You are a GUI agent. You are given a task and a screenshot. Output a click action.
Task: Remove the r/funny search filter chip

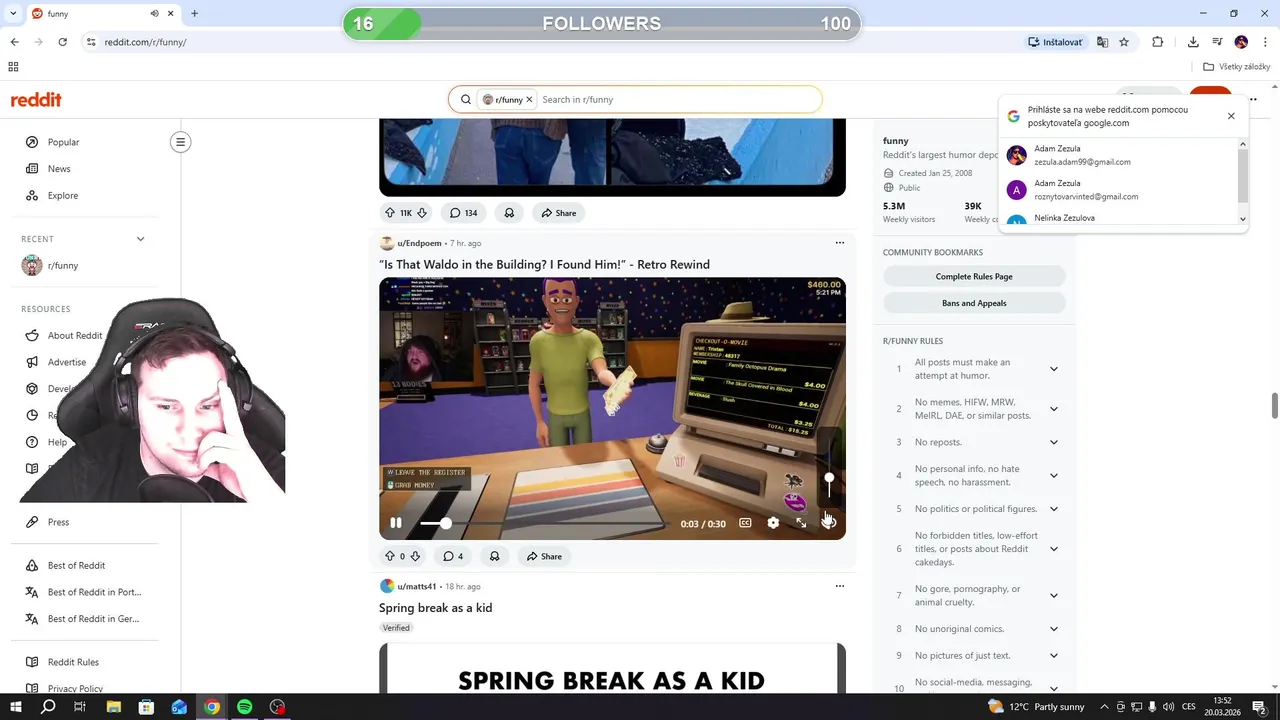pos(529,100)
